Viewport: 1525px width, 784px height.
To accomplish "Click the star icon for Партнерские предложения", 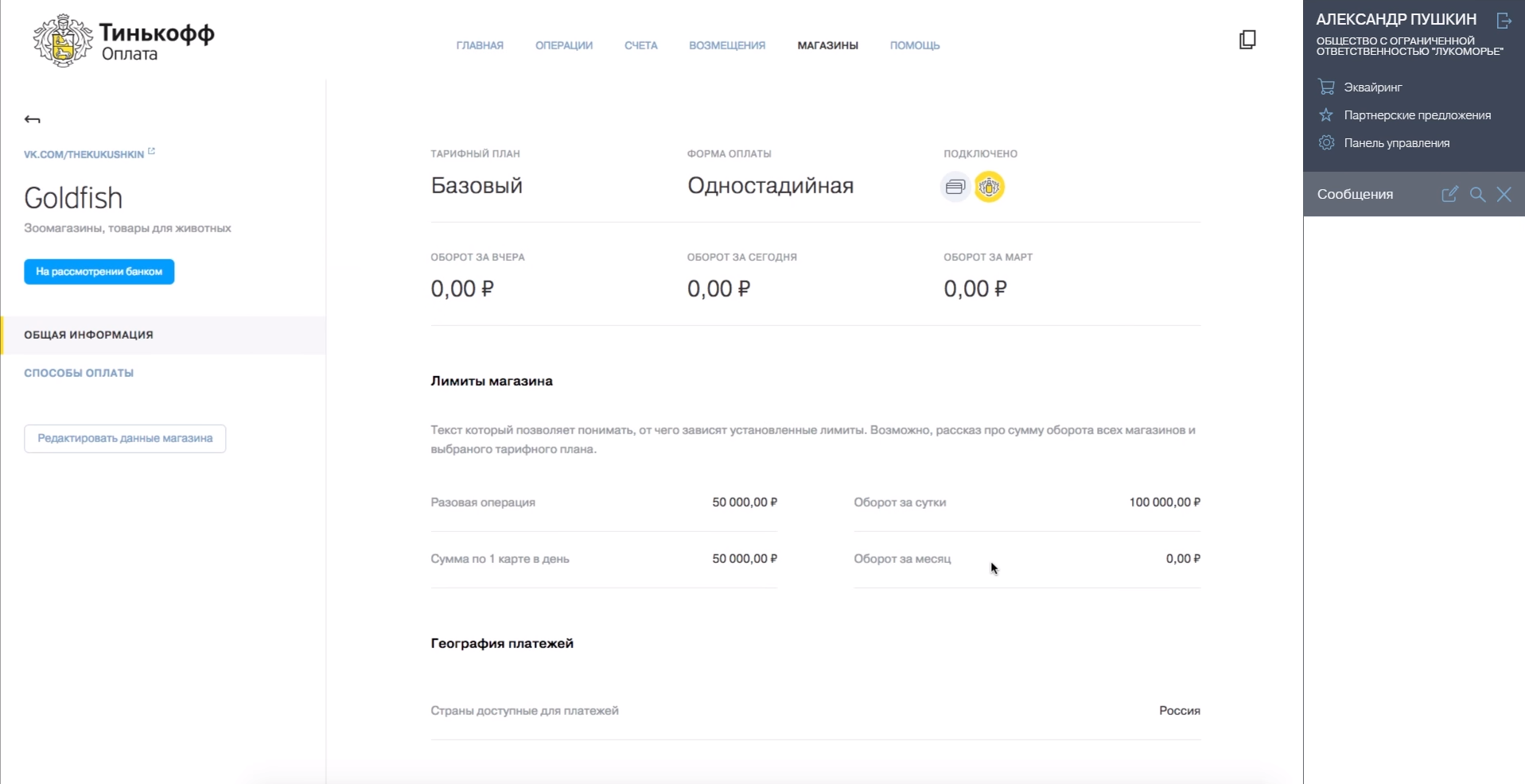I will tap(1326, 115).
